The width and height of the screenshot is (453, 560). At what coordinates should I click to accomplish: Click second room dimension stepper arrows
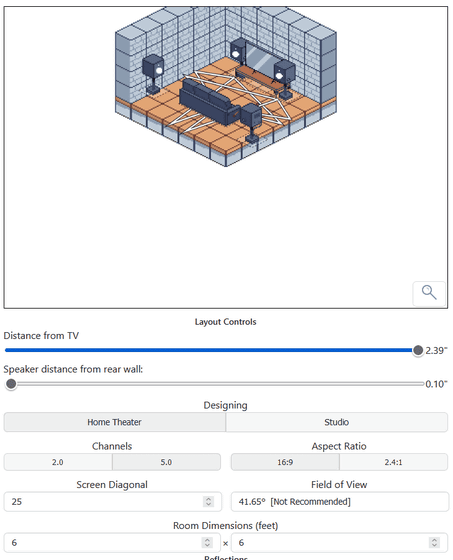click(434, 542)
